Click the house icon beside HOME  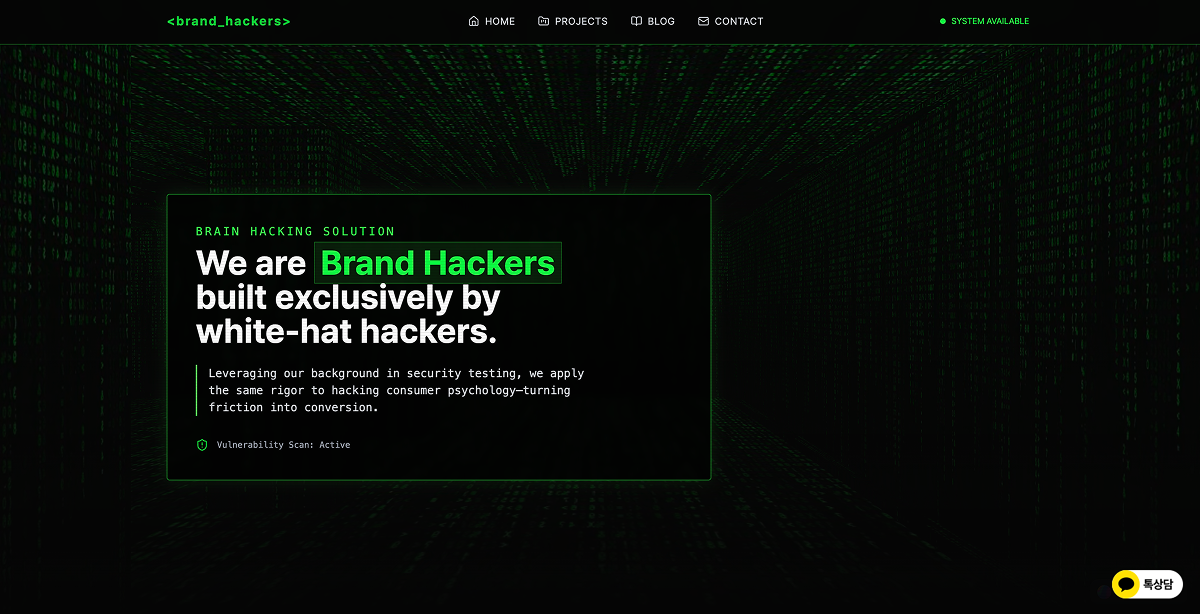pos(474,21)
